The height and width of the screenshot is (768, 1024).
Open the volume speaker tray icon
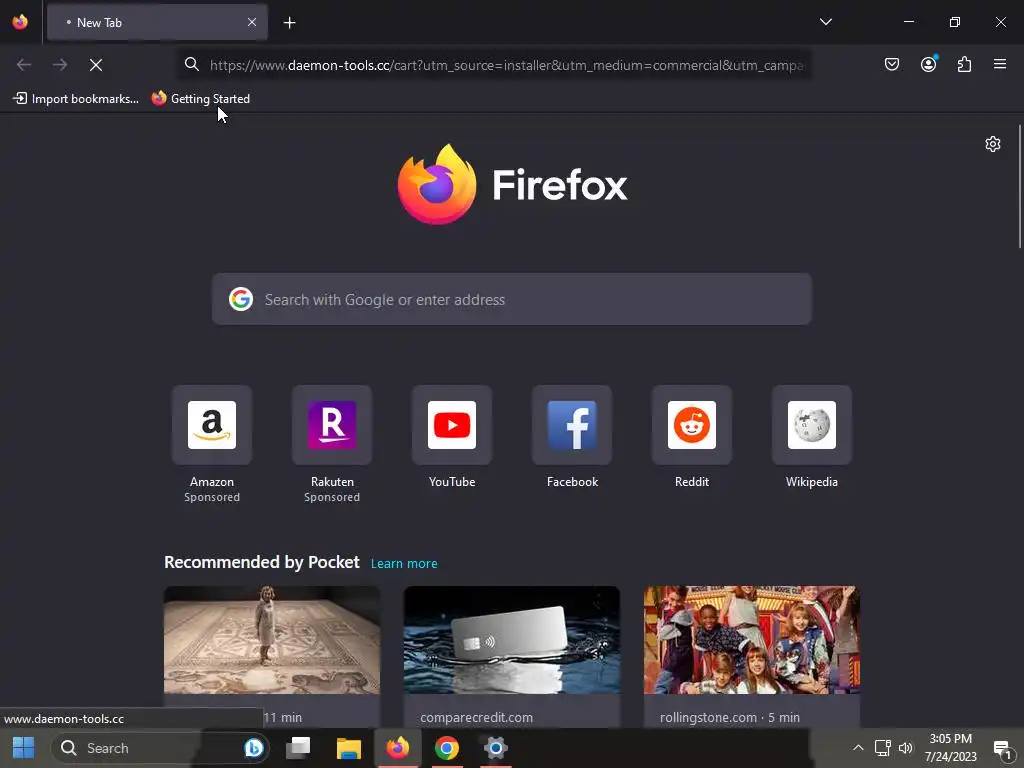(x=906, y=748)
